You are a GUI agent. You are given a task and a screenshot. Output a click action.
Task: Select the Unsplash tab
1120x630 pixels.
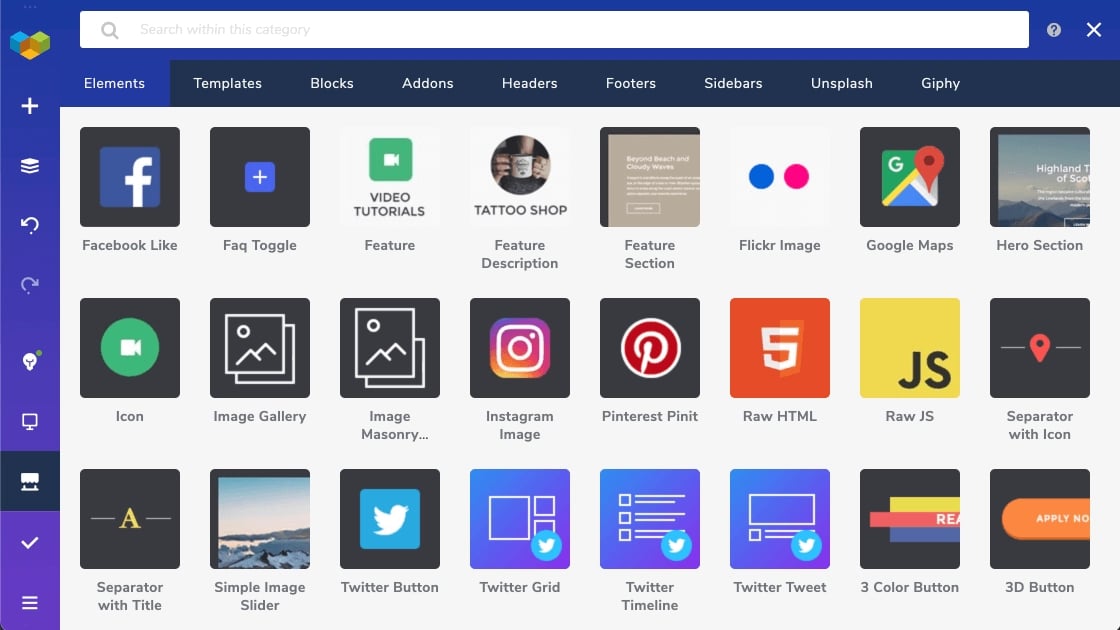pos(841,84)
